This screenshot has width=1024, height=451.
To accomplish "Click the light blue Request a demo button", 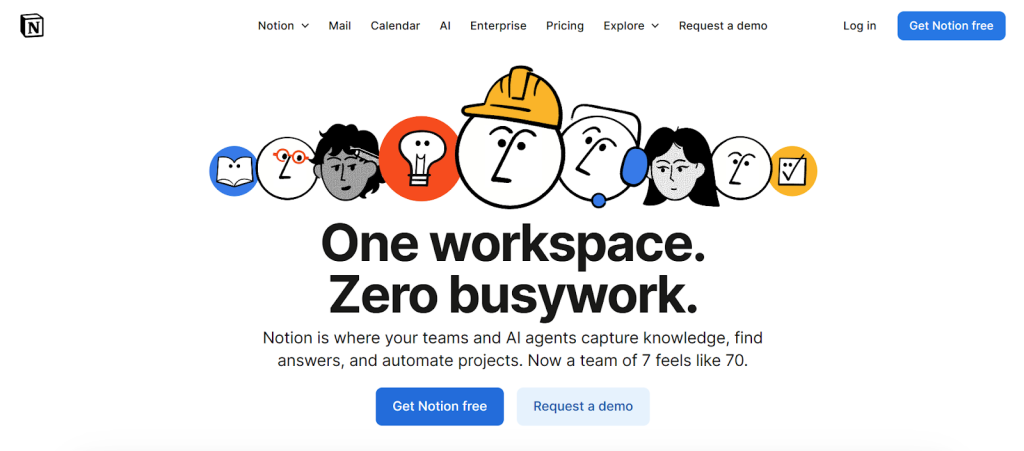I will [583, 406].
